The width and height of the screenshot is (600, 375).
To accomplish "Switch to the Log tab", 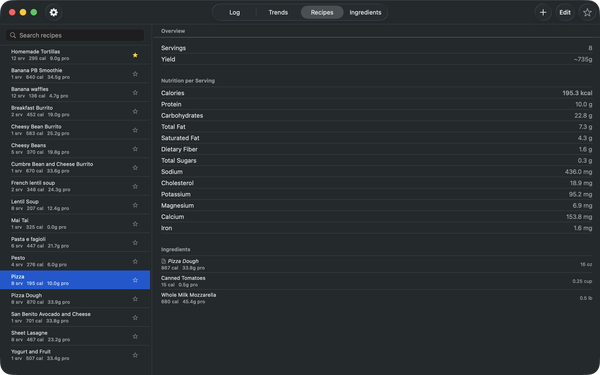I will point(235,12).
